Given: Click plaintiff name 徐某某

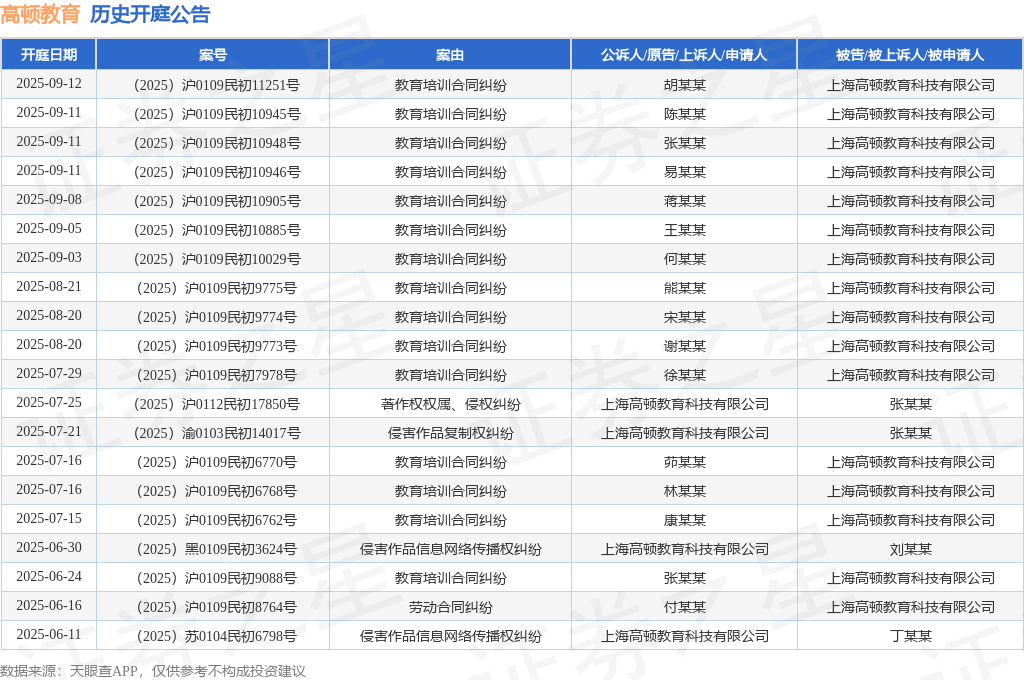Looking at the screenshot, I should (684, 375).
